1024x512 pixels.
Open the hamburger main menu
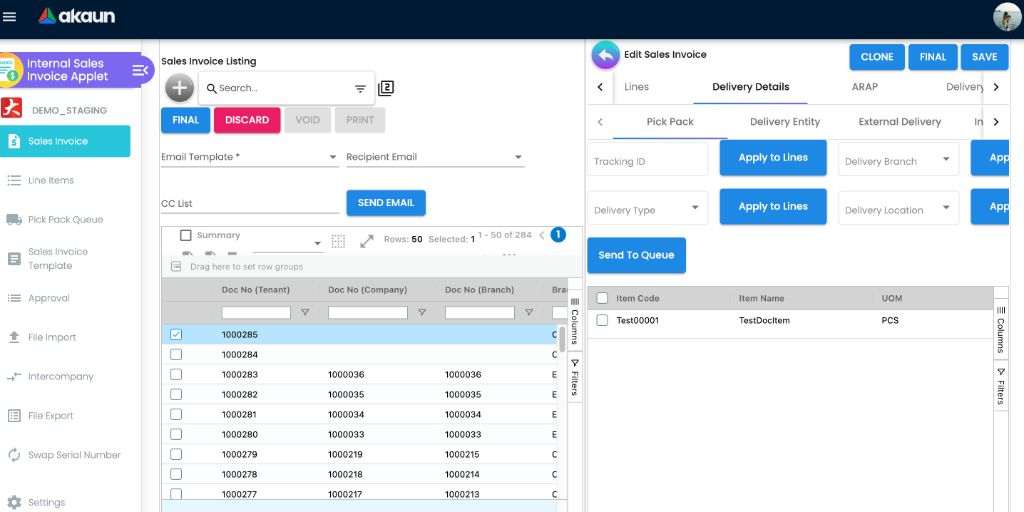(9, 16)
